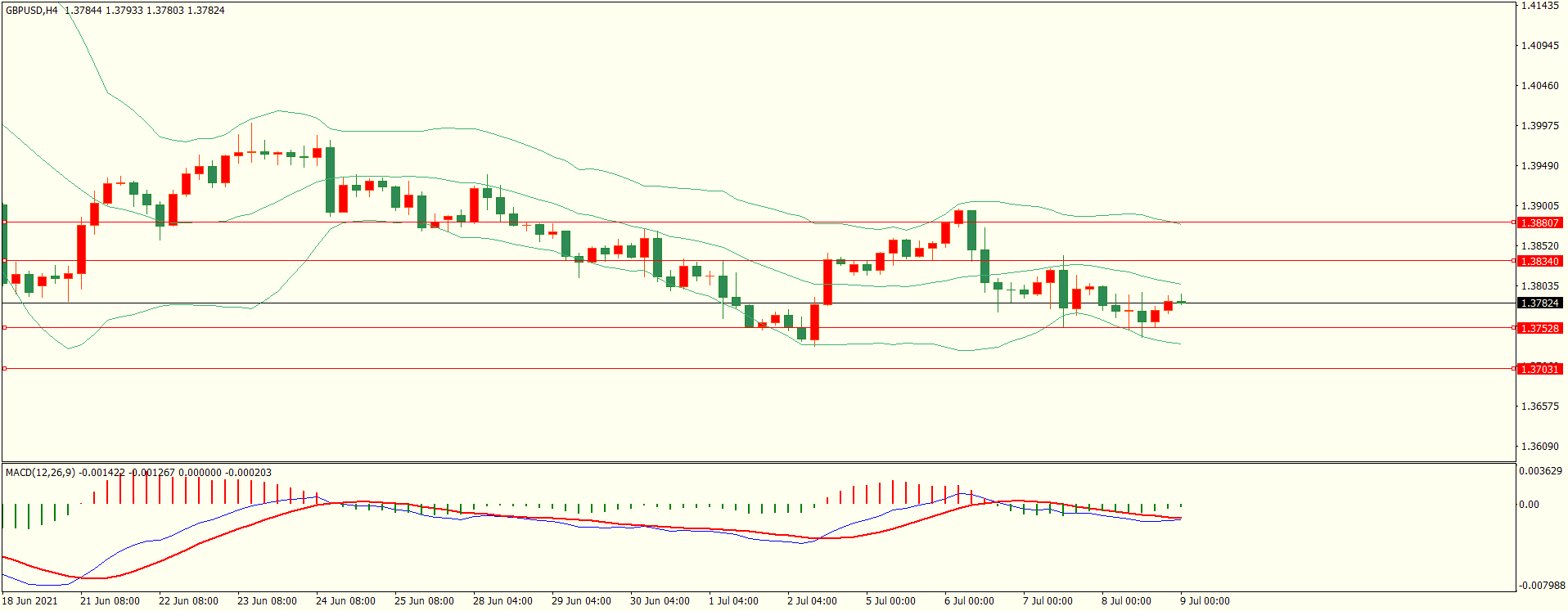The image size is (1568, 611).
Task: Click the 1.36090 price scale value
Action: (1539, 447)
